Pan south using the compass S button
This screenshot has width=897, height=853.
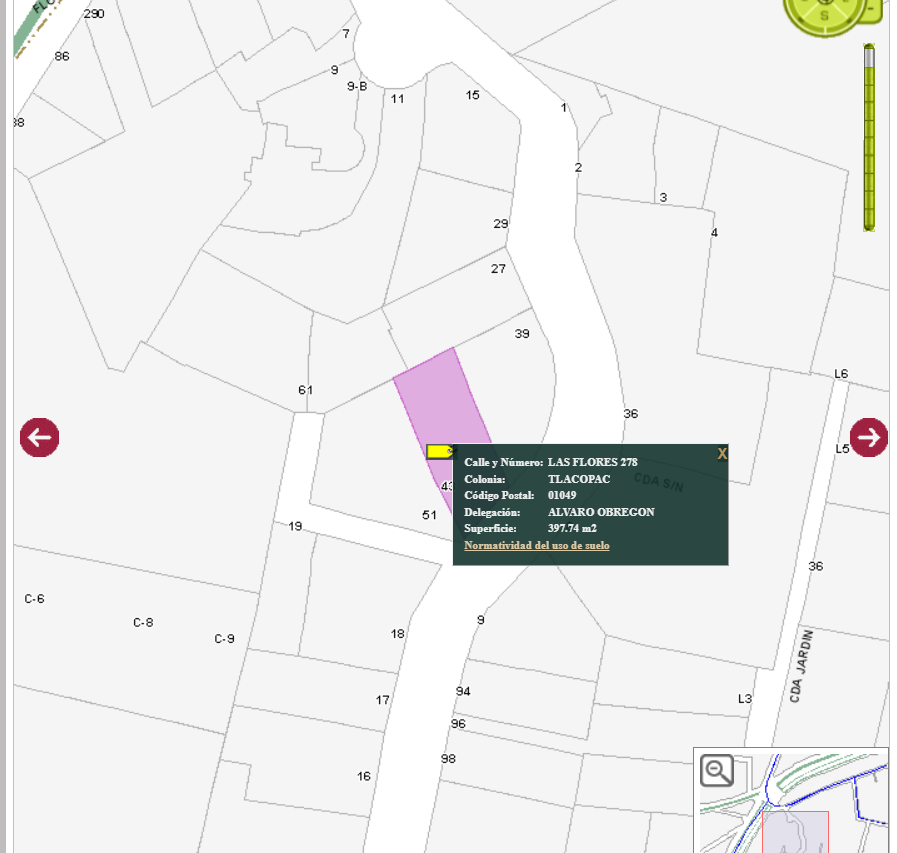(x=824, y=16)
